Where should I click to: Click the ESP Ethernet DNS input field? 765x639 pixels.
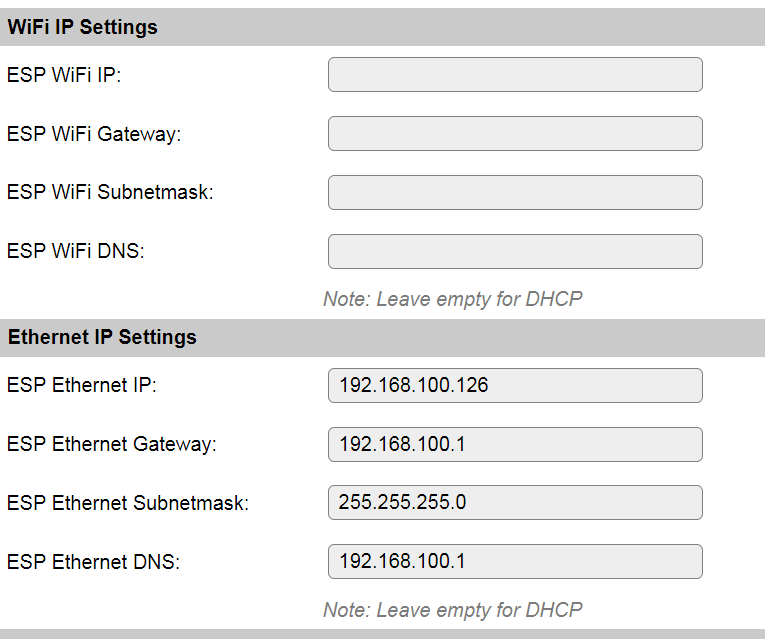coord(515,562)
